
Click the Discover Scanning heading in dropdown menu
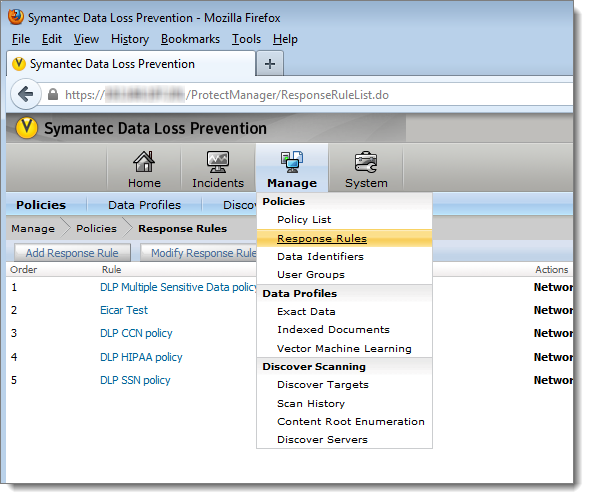(314, 367)
